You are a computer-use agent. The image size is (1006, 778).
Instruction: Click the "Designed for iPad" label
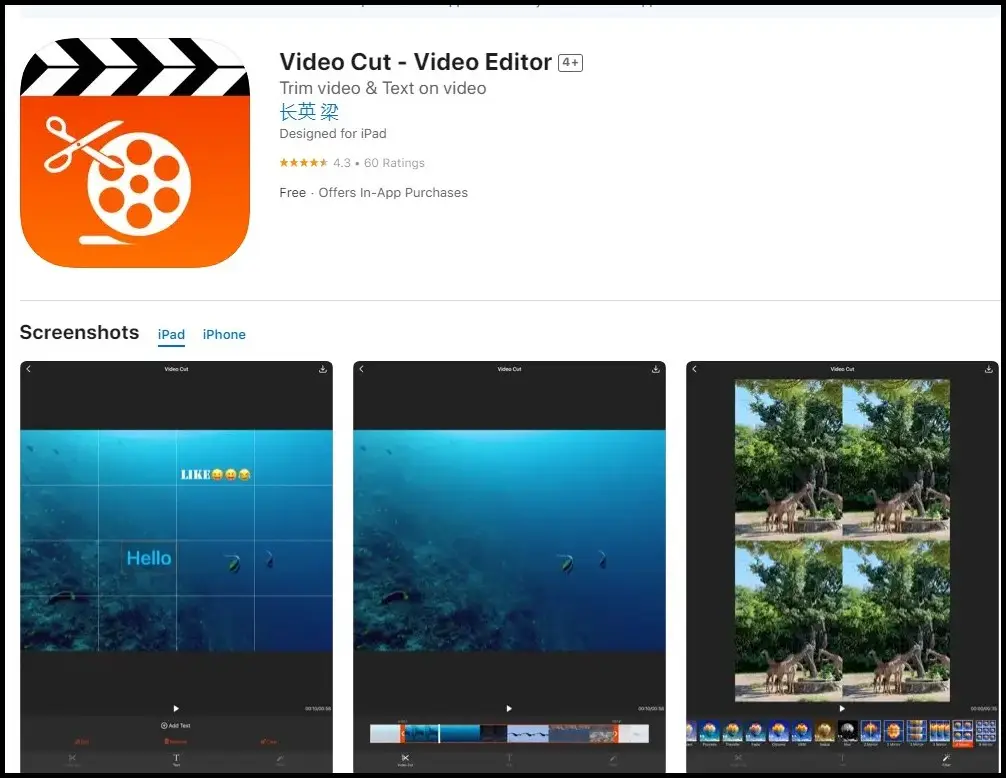[333, 134]
